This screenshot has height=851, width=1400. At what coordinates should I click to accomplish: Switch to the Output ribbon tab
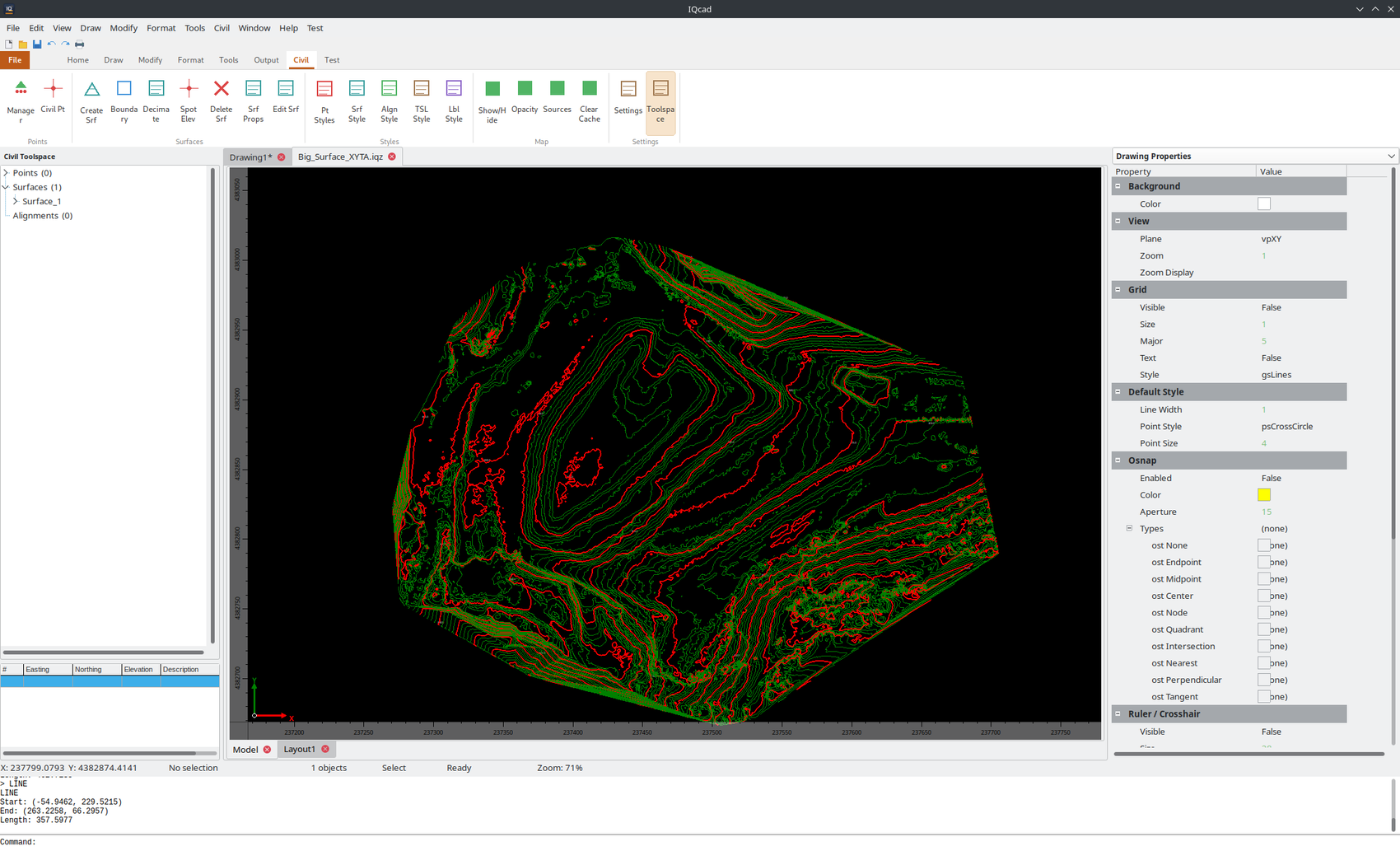266,60
